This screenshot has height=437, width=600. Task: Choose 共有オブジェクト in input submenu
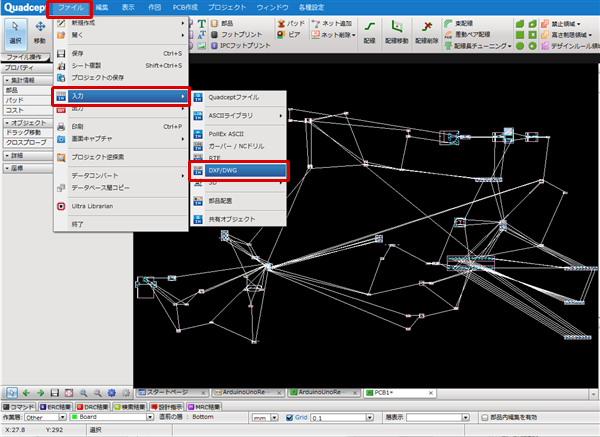coord(239,219)
